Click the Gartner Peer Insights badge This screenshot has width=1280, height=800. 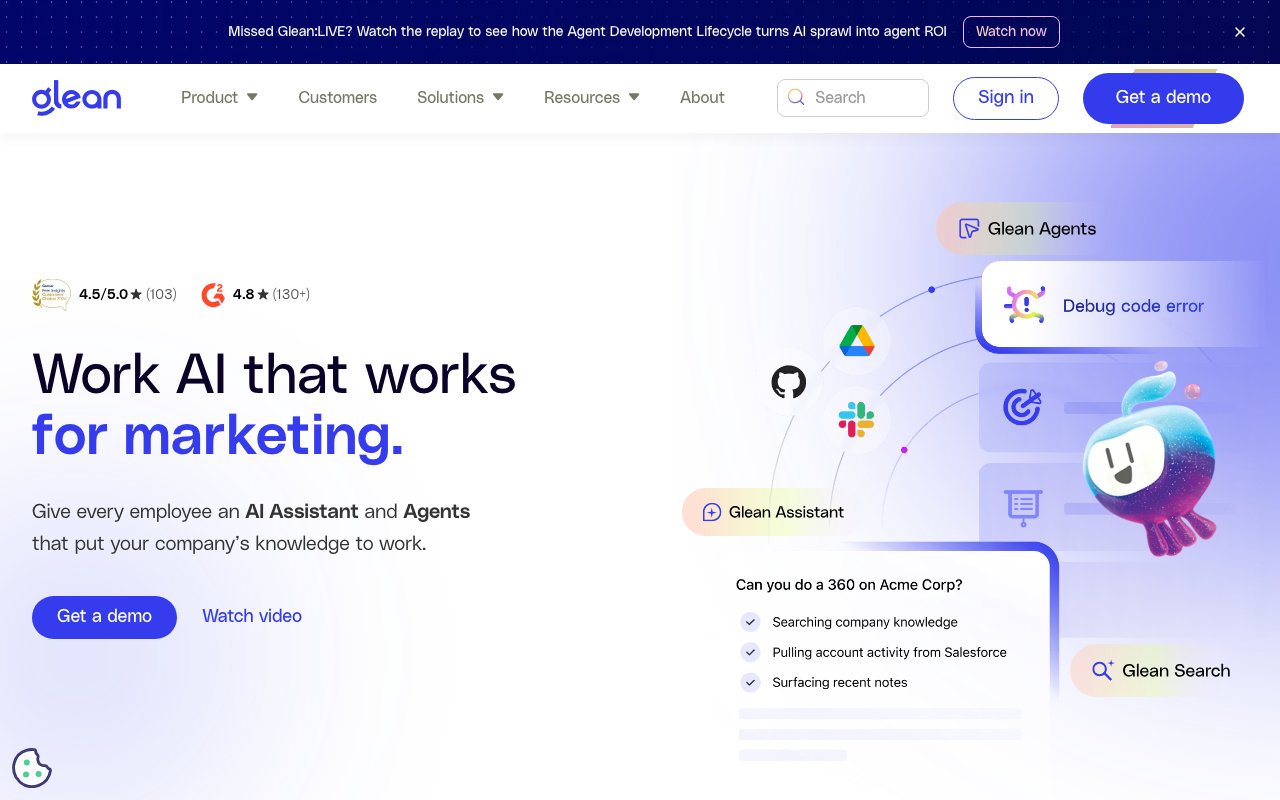point(51,294)
